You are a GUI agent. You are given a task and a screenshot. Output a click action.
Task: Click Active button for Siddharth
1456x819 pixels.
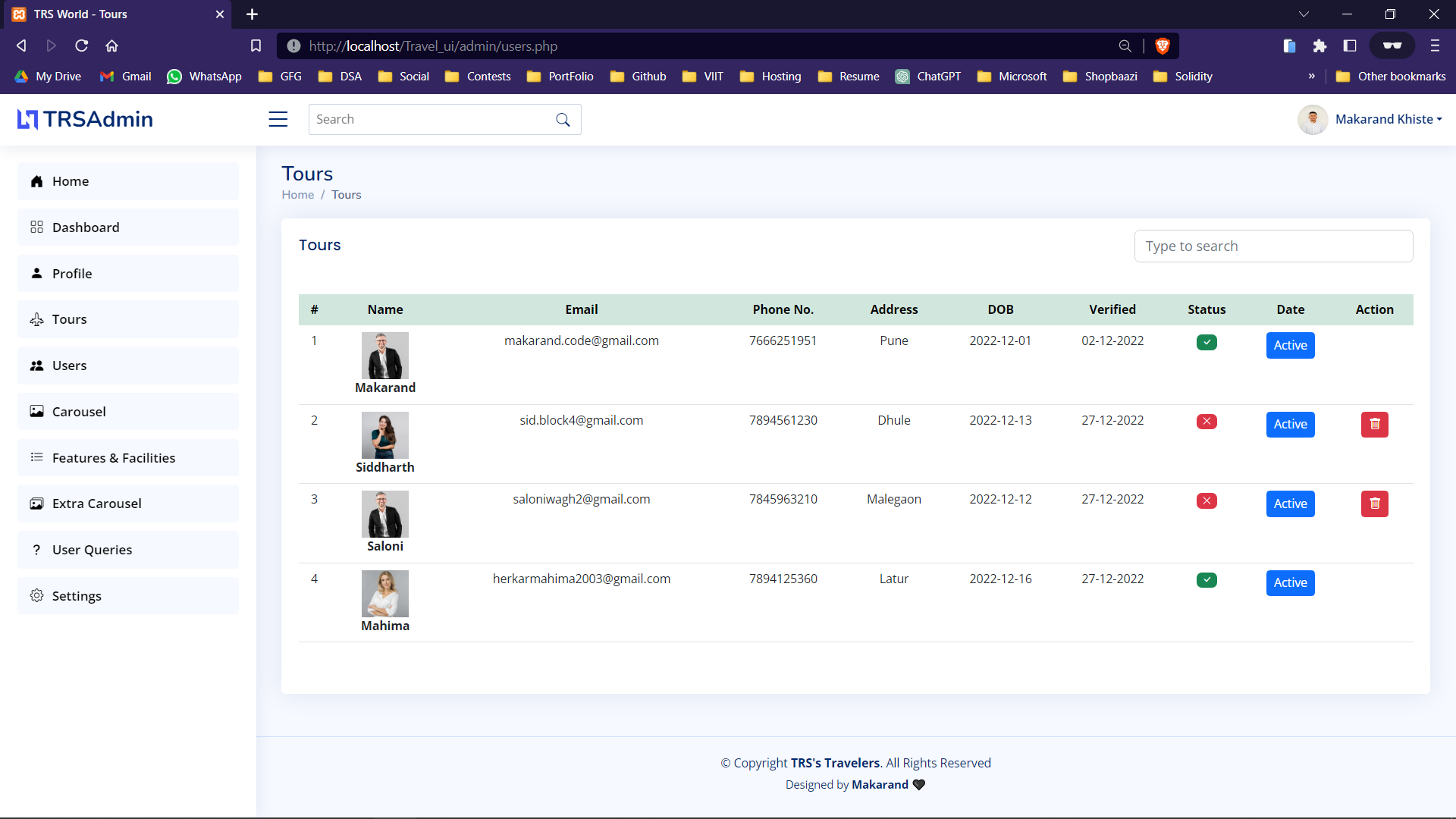coord(1290,425)
